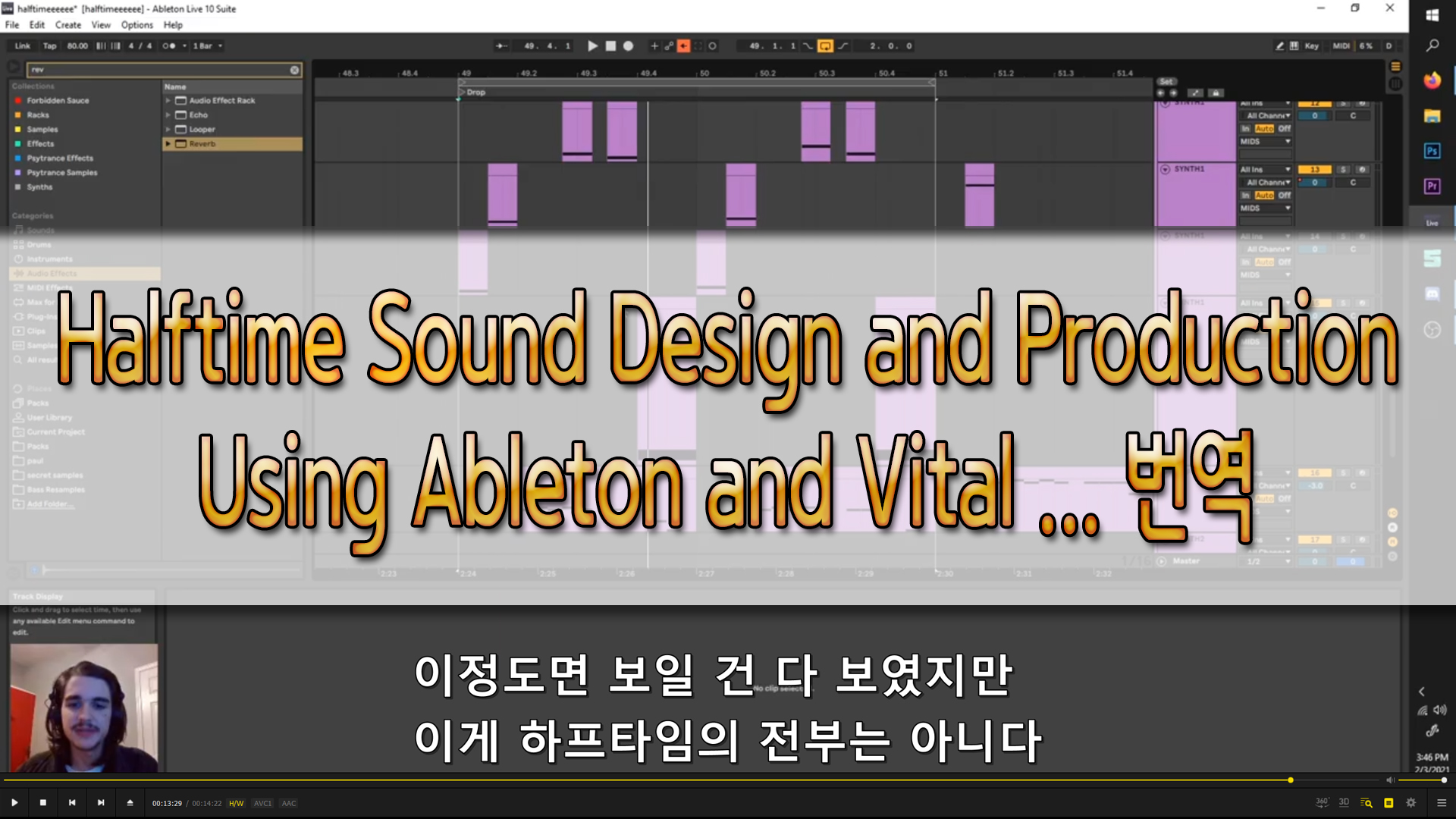
Task: Open SYNTH1 track All Ins dropdown
Action: coord(1265,170)
